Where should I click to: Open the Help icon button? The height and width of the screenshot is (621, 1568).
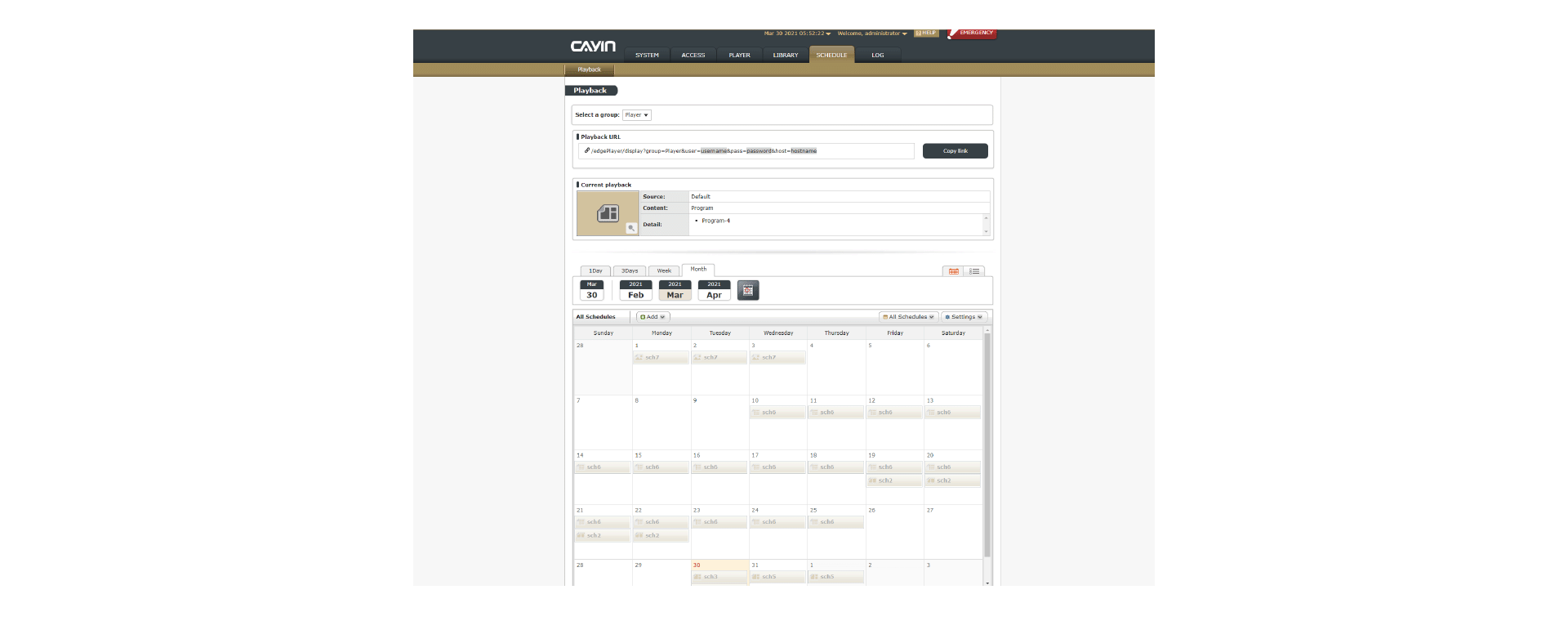[925, 34]
